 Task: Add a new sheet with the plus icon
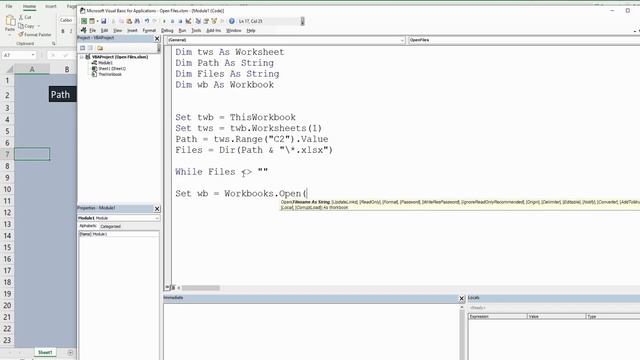tap(70, 352)
